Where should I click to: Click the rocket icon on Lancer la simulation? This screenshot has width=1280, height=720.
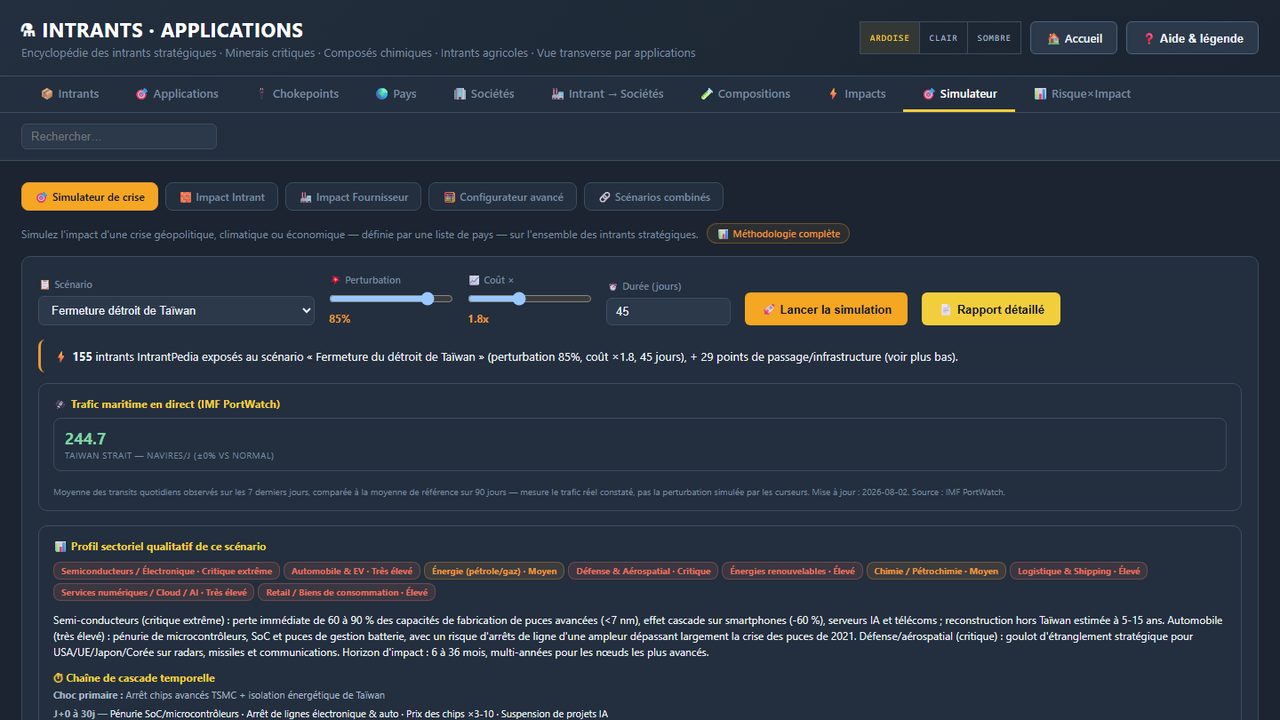pos(768,310)
